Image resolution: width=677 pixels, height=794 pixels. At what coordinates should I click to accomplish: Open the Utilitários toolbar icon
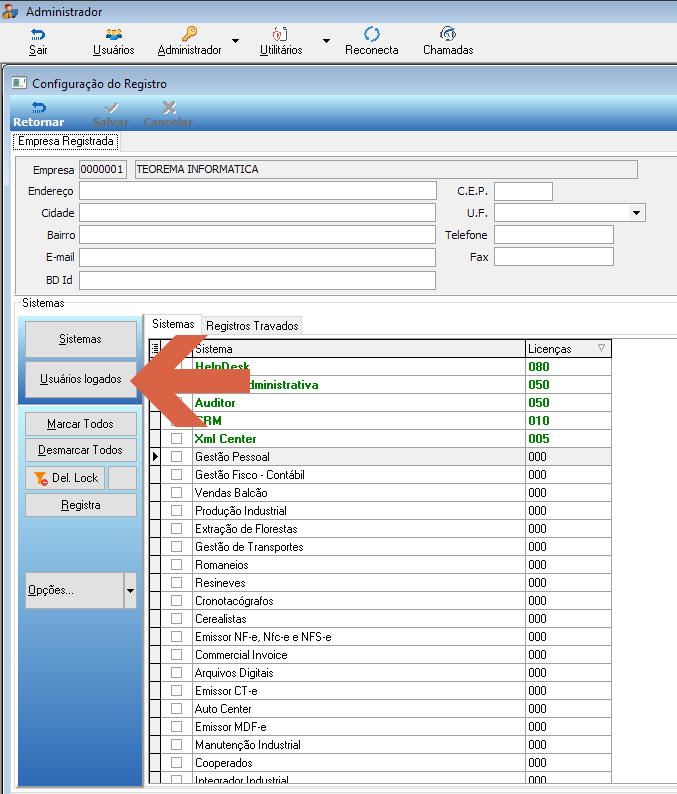point(281,34)
